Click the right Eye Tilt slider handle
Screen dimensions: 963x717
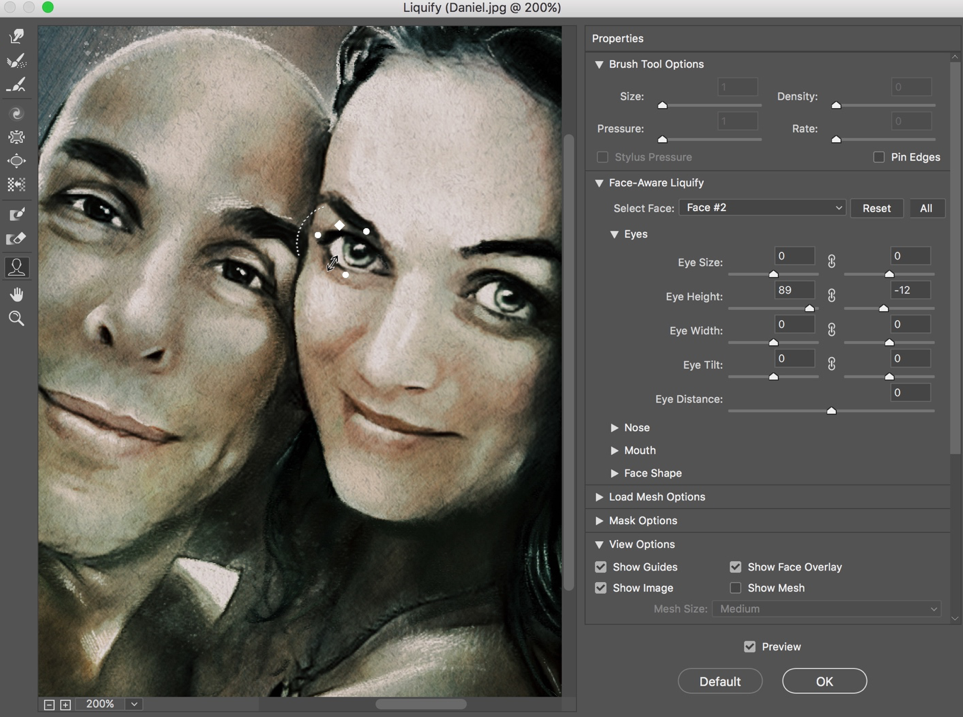coord(889,376)
